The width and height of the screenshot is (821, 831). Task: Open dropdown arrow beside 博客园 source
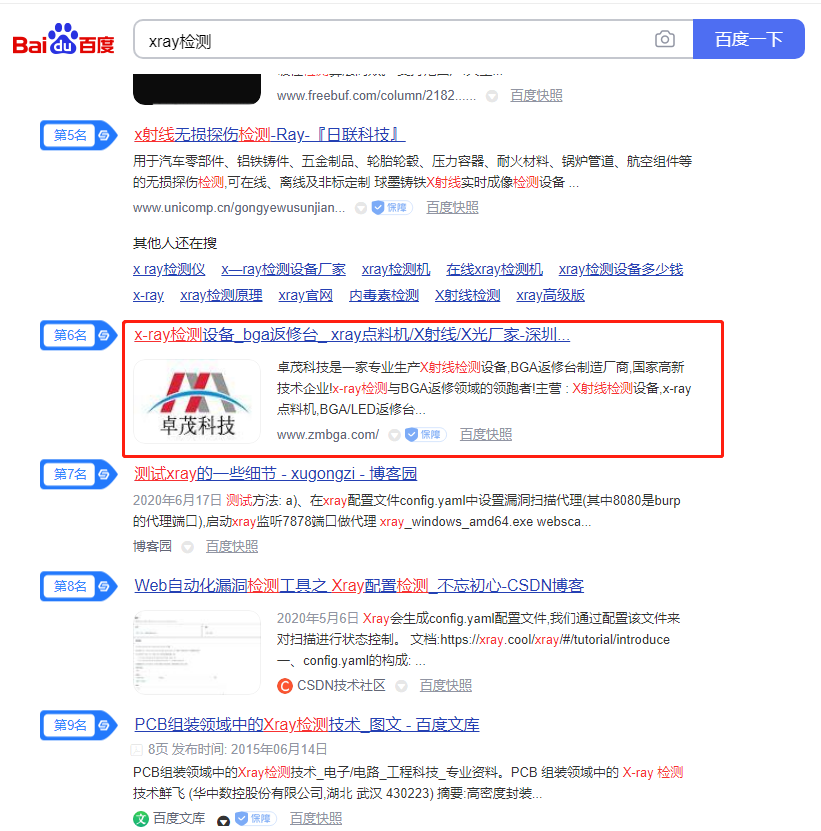188,547
